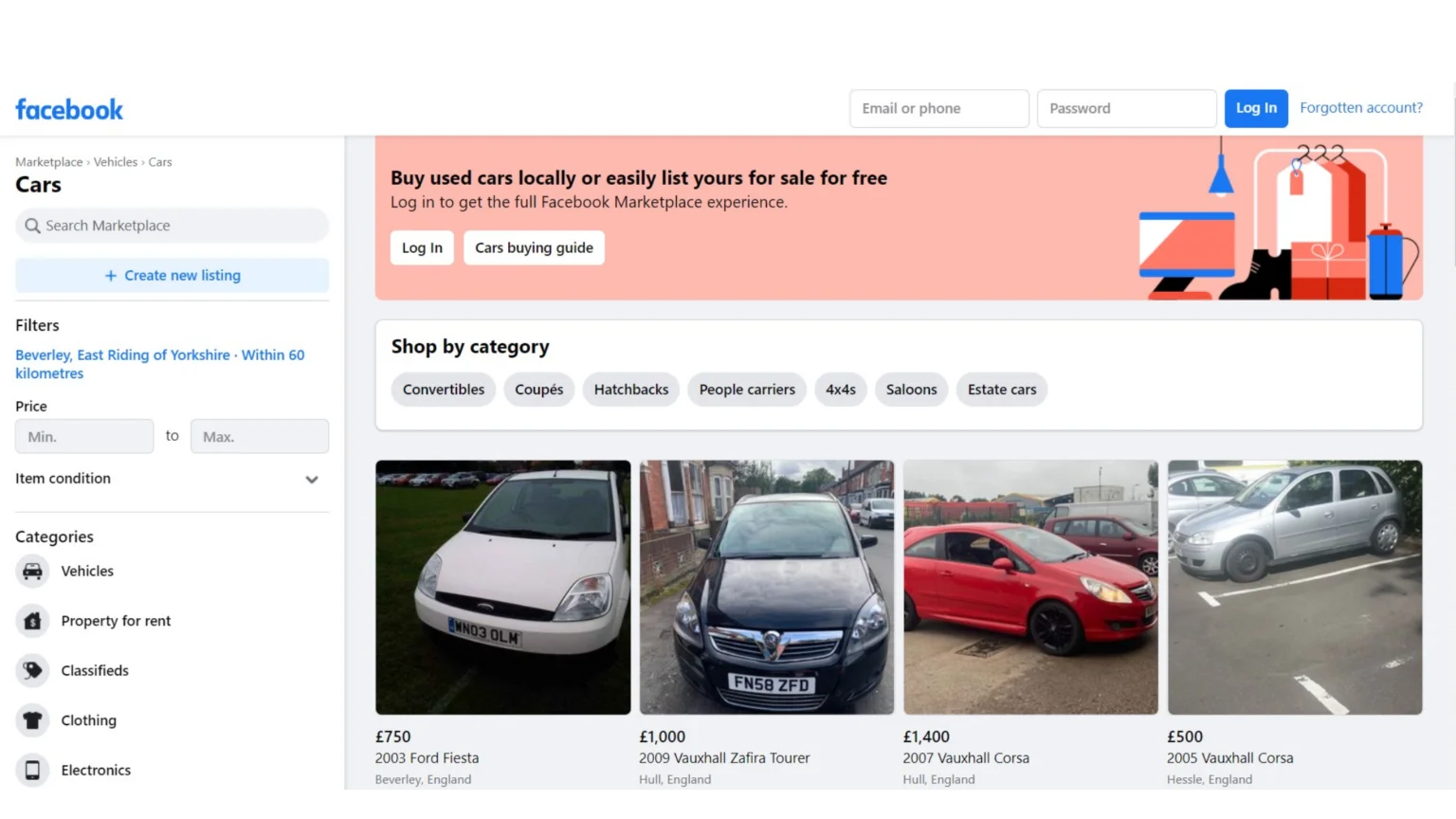This screenshot has height=819, width=1456.
Task: Click the Log In button on the banner
Action: tap(422, 247)
